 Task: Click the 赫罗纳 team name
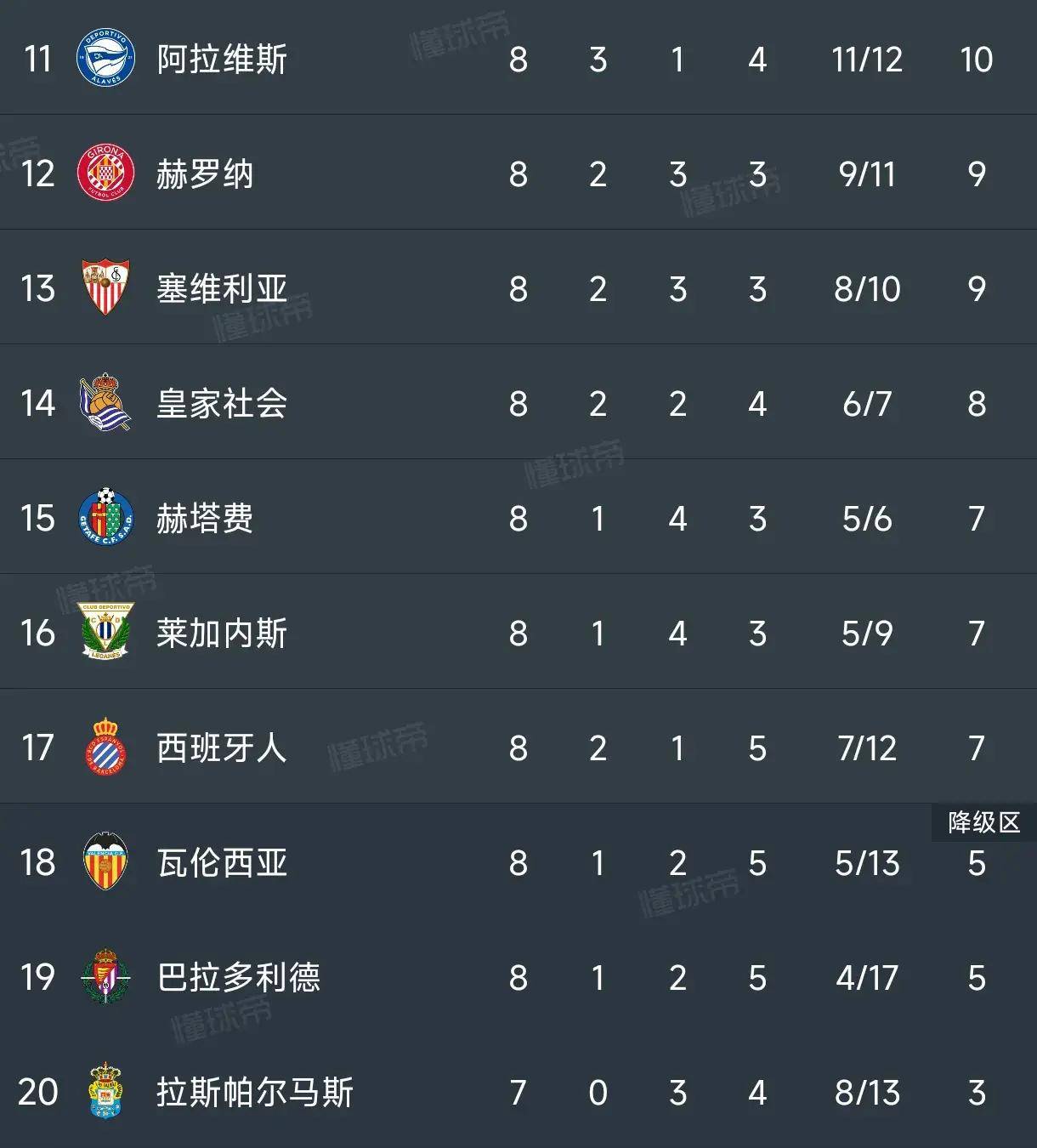tap(205, 174)
